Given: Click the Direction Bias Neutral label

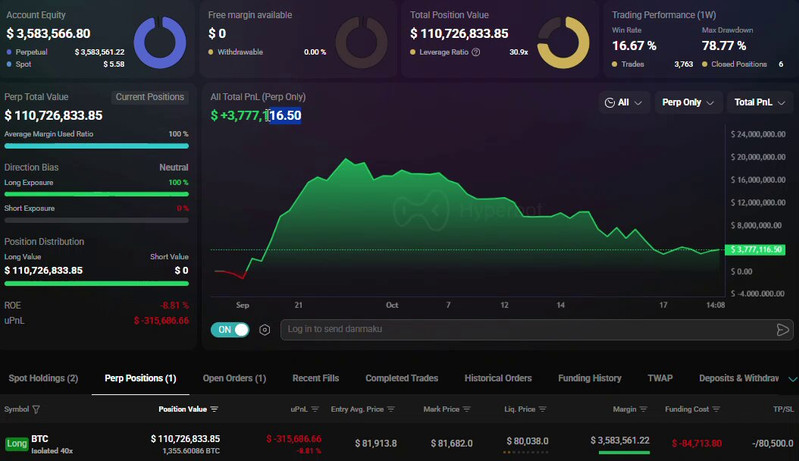Looking at the screenshot, I should tap(174, 168).
